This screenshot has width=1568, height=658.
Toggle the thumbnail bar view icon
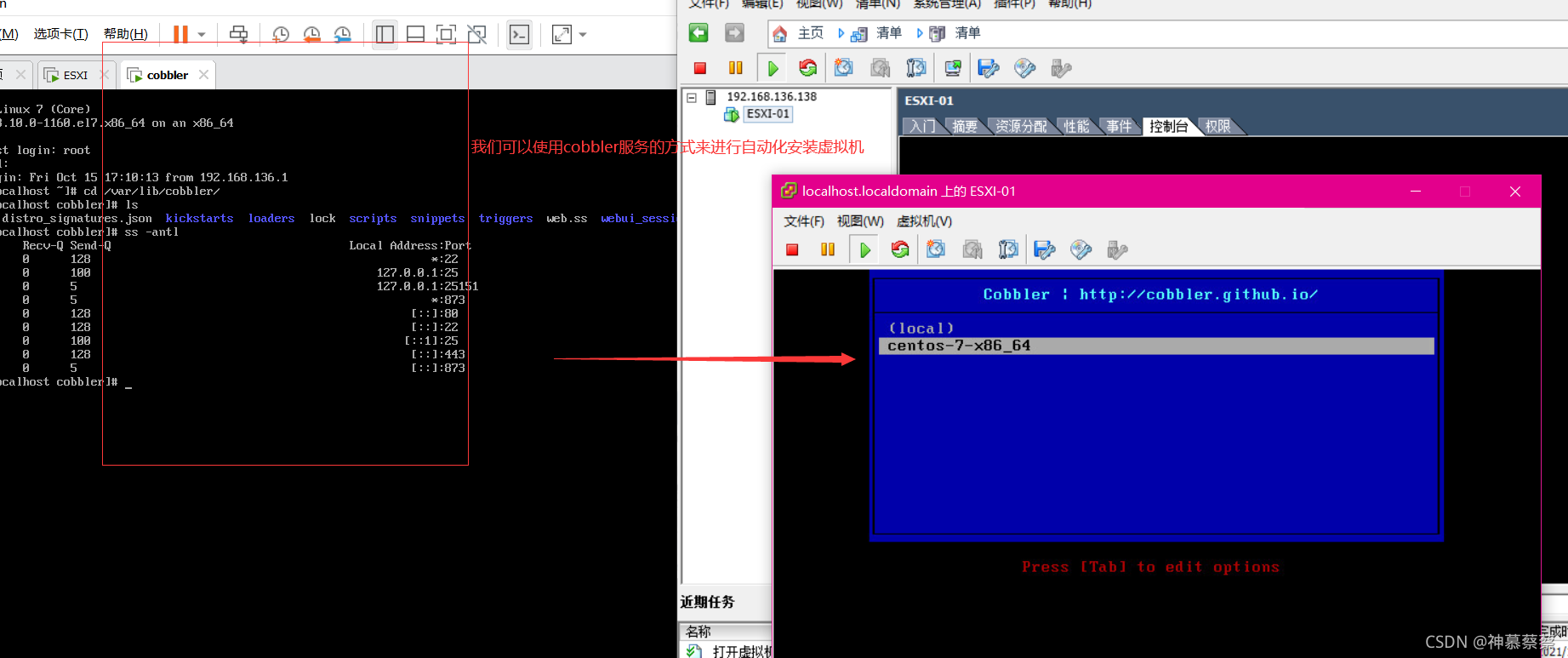[415, 34]
